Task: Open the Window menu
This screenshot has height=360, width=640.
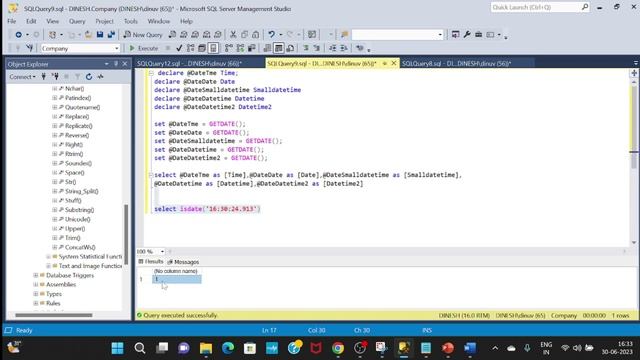Action: point(159,21)
